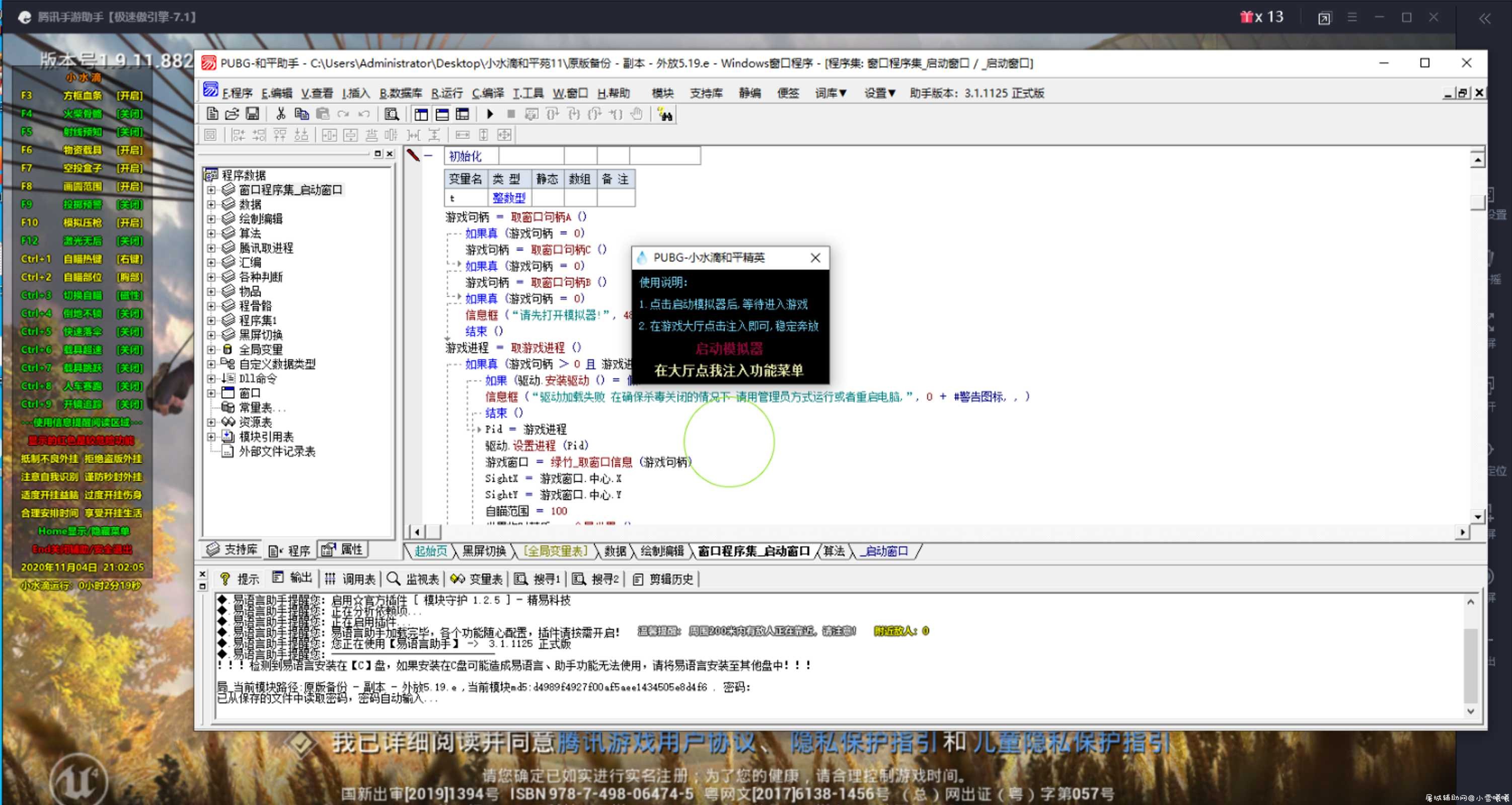The image size is (1512, 805).
Task: Switch to the 监视表 tab
Action: pyautogui.click(x=413, y=579)
